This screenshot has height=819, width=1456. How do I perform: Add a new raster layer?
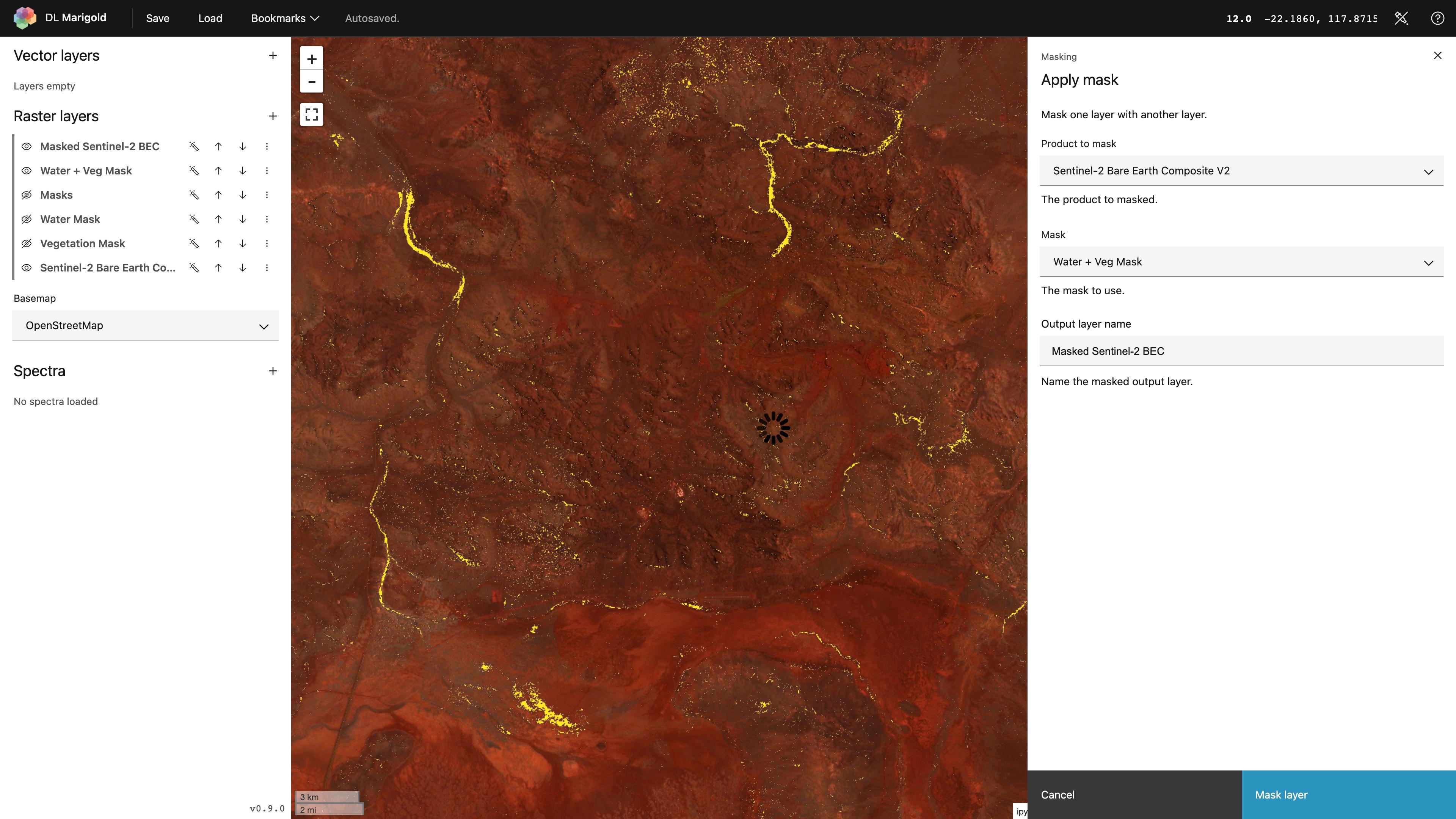click(273, 116)
